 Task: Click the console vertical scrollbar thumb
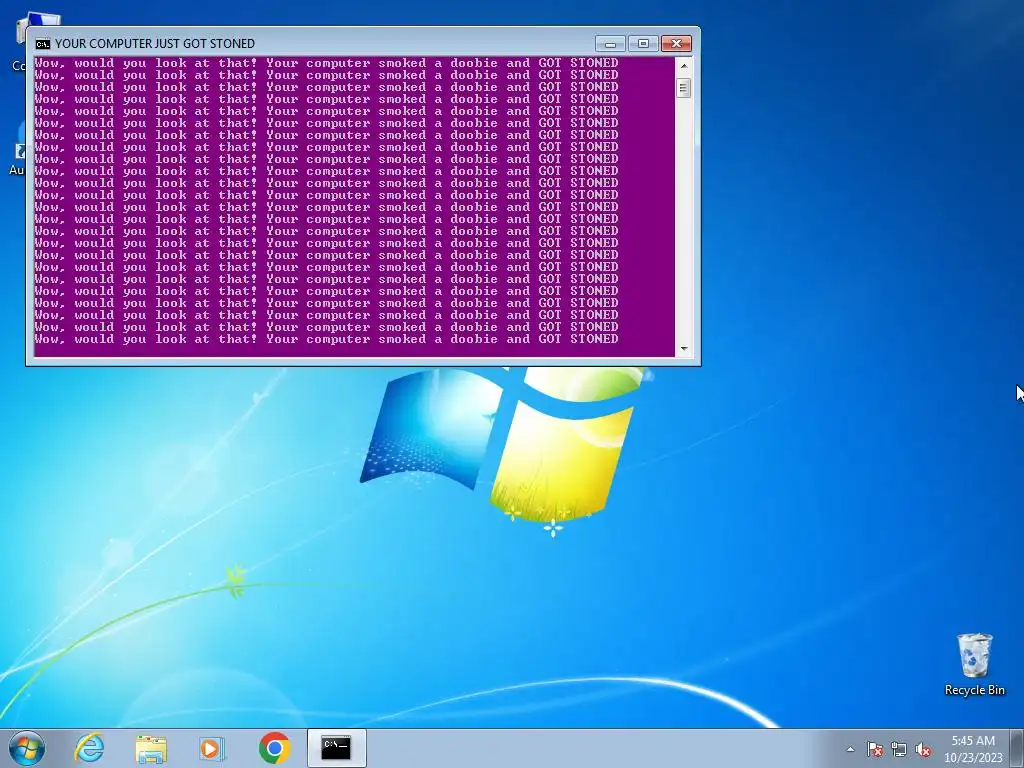click(x=684, y=88)
